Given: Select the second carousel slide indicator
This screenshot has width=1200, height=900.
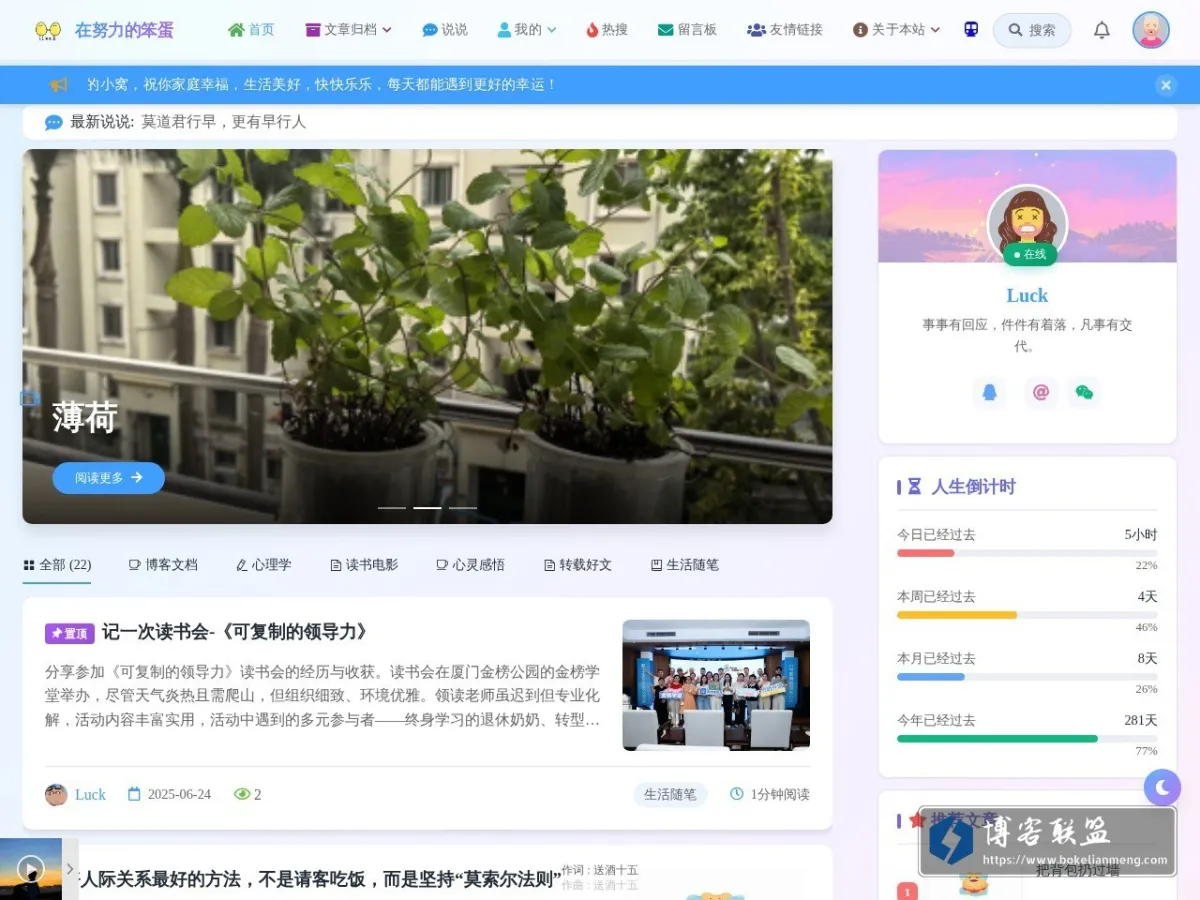Looking at the screenshot, I should click(x=427, y=508).
